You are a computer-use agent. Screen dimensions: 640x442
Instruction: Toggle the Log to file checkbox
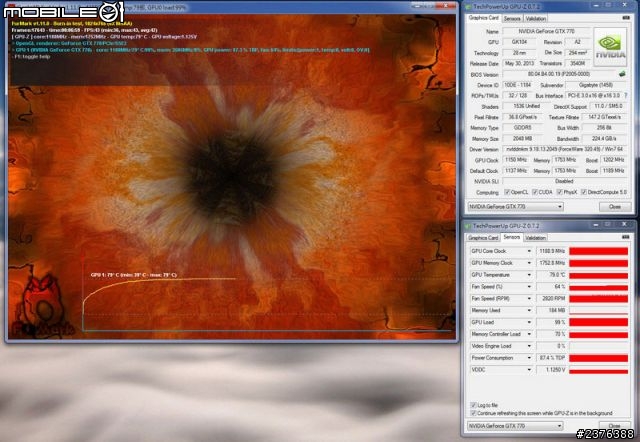[473, 405]
